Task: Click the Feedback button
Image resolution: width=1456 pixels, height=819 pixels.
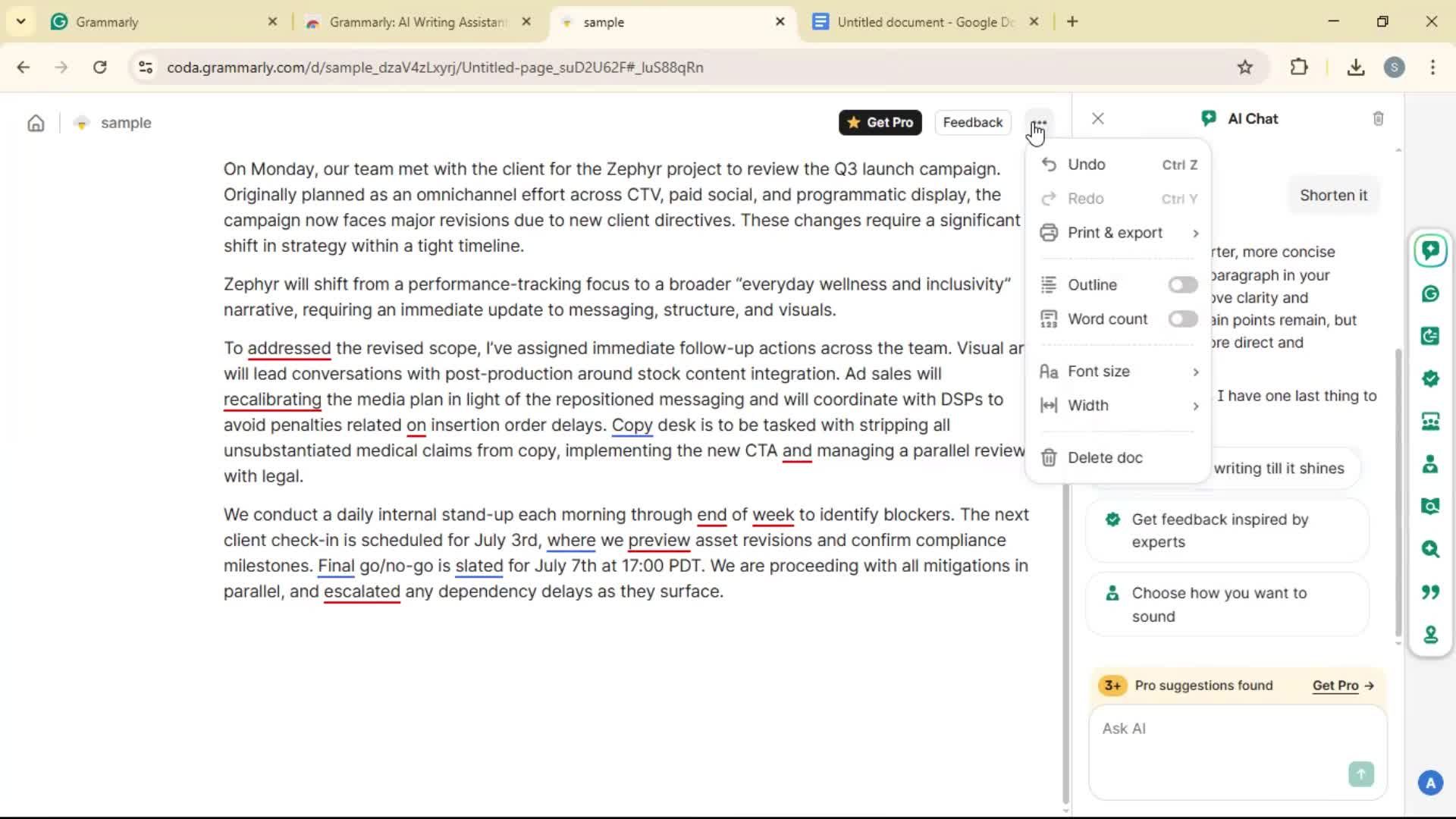Action: (972, 123)
